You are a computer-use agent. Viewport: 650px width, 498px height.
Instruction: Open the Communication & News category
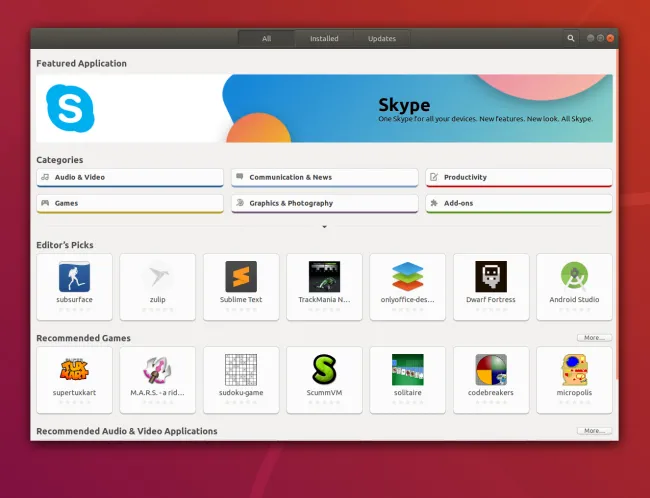pyautogui.click(x=325, y=177)
